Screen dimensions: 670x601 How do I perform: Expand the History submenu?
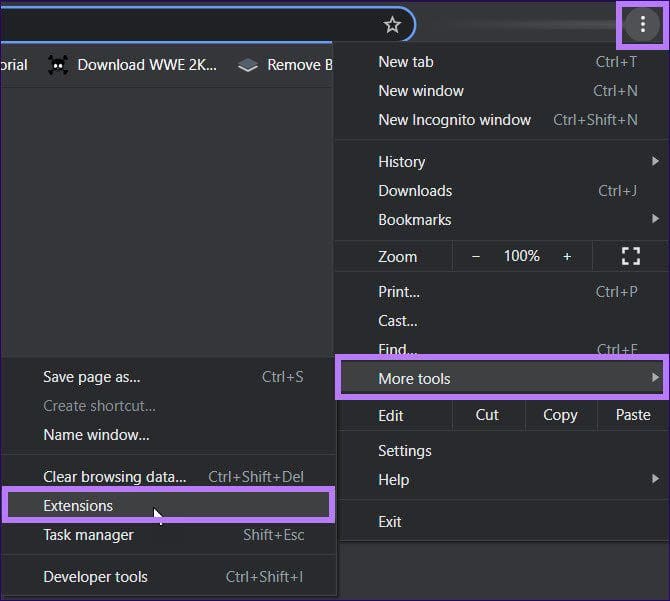click(502, 161)
